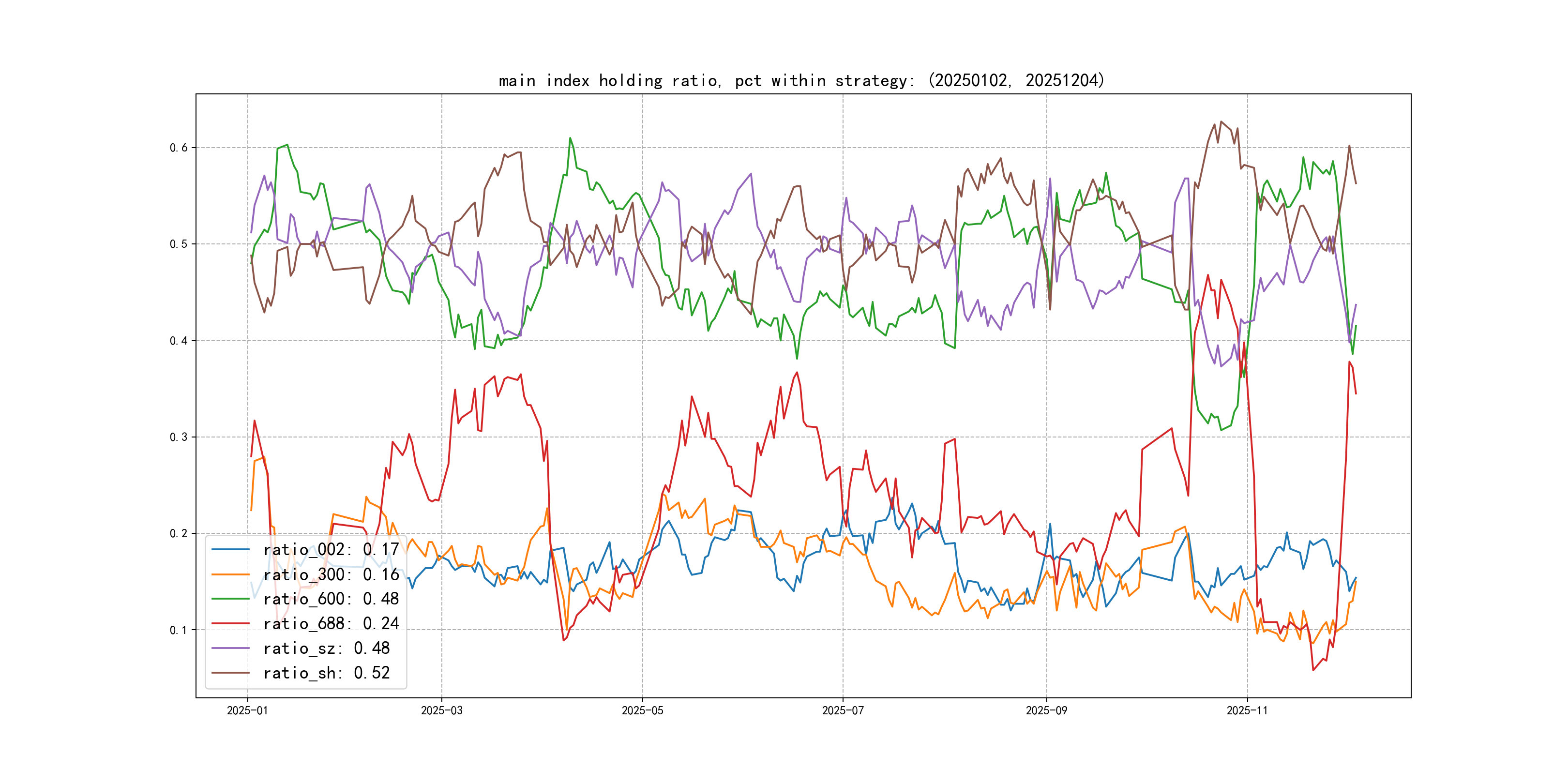Screen dimensions: 1568x784
Task: Select the 'ratio_sh: 0.52' legend label
Action: pos(326,673)
